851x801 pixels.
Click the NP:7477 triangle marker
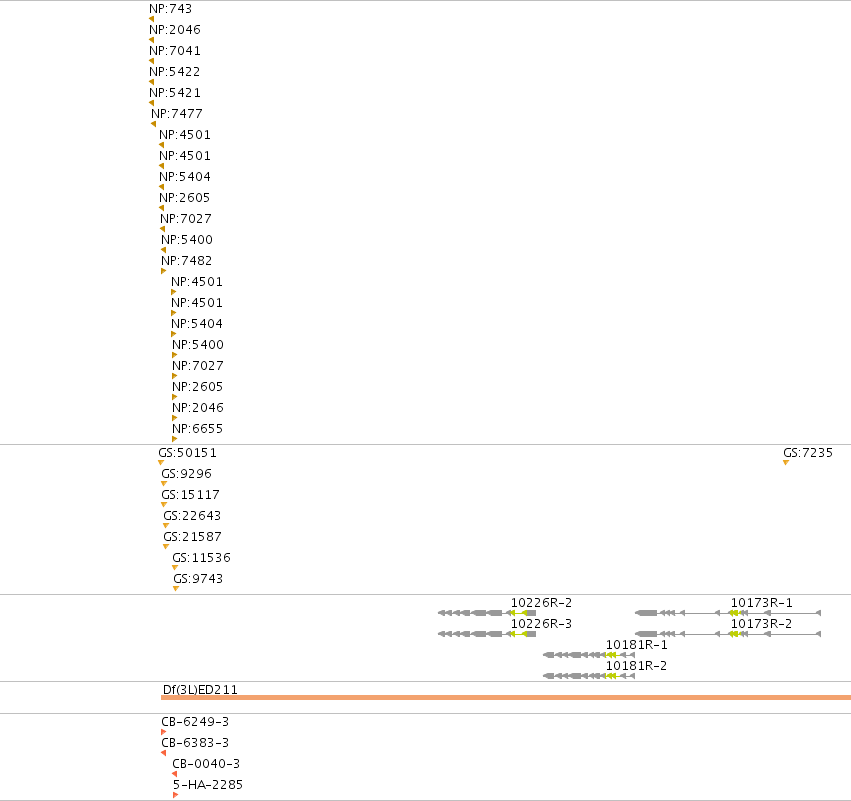pyautogui.click(x=154, y=124)
